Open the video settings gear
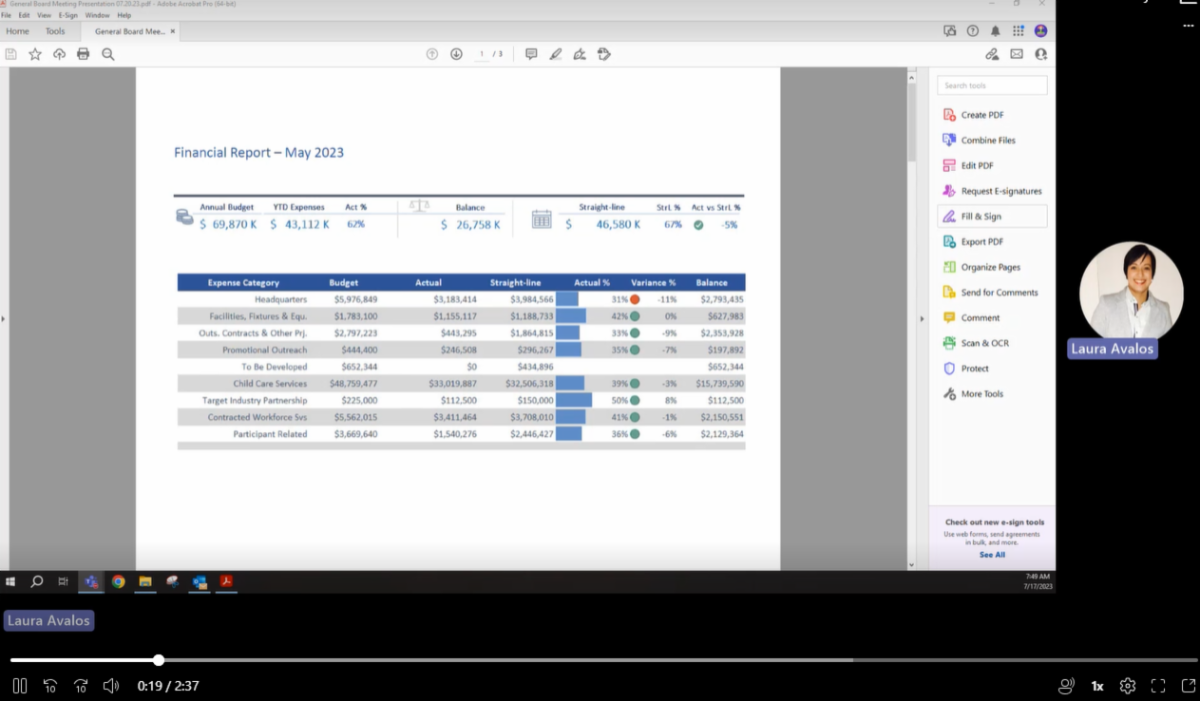Image resolution: width=1200 pixels, height=701 pixels. (x=1128, y=686)
